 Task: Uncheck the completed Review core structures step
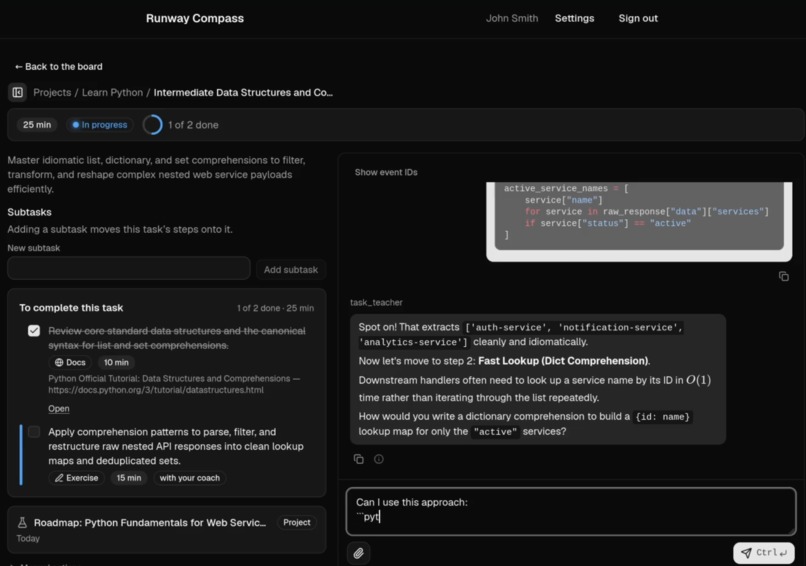click(x=34, y=331)
